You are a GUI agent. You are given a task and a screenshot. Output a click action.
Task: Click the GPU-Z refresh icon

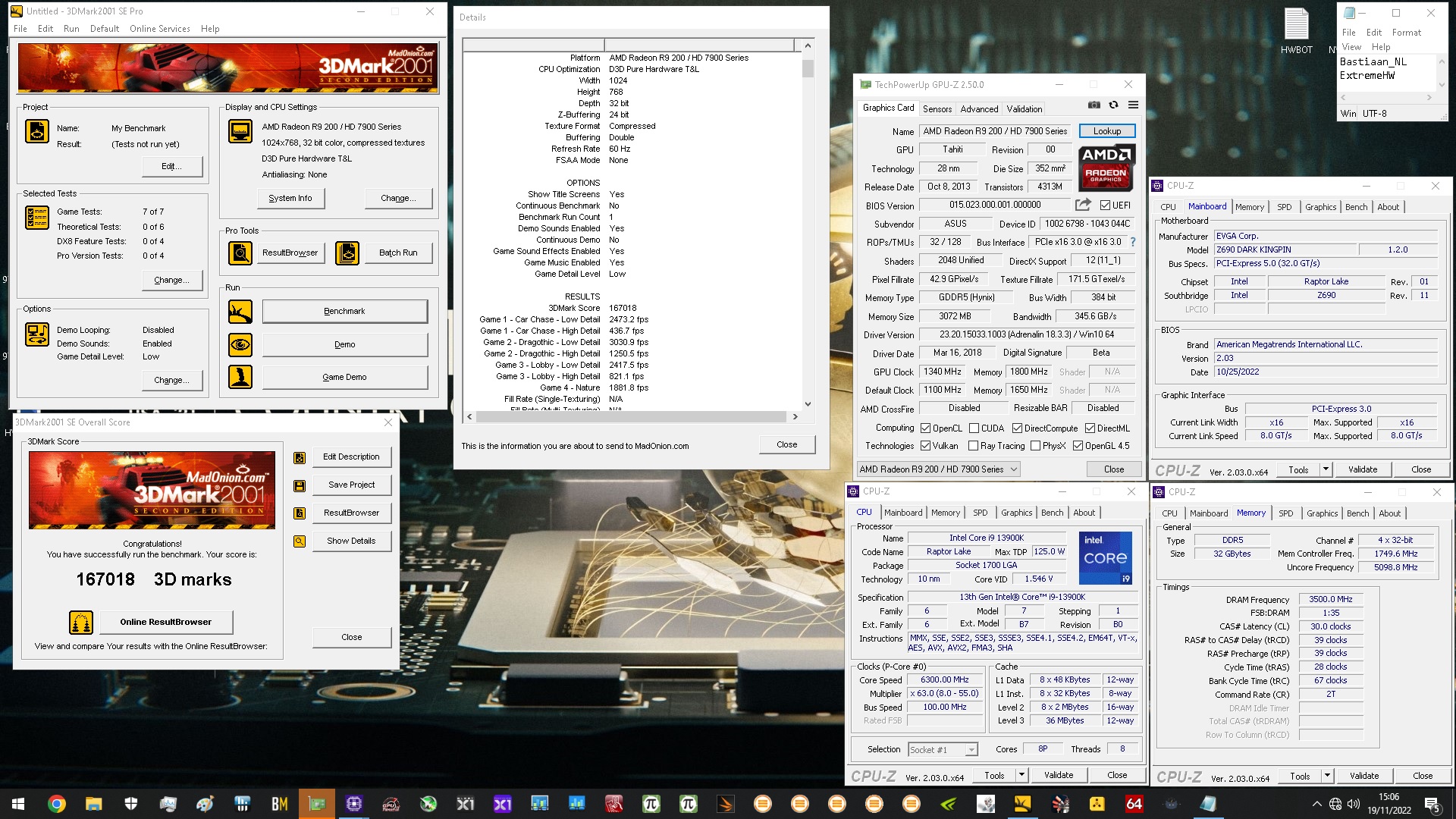point(1113,105)
